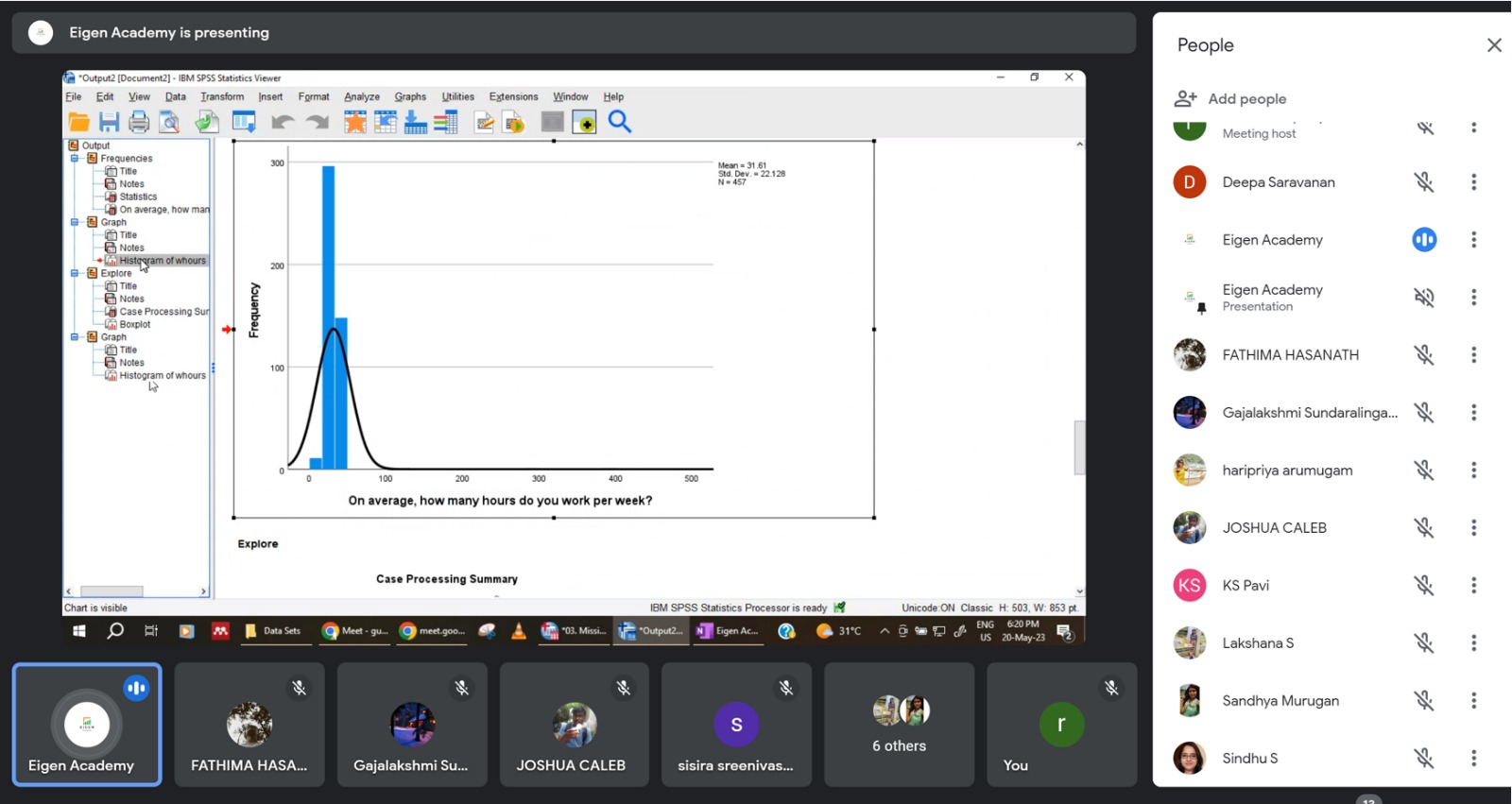Click the Print Preview icon in SPSS toolbar
This screenshot has height=804, width=1512.
tap(169, 122)
